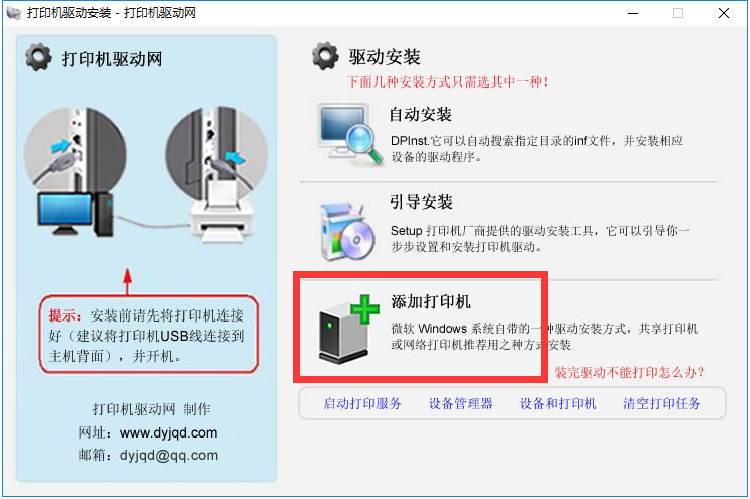The image size is (750, 499).
Task: Click the app icon in title bar
Action: coord(14,13)
